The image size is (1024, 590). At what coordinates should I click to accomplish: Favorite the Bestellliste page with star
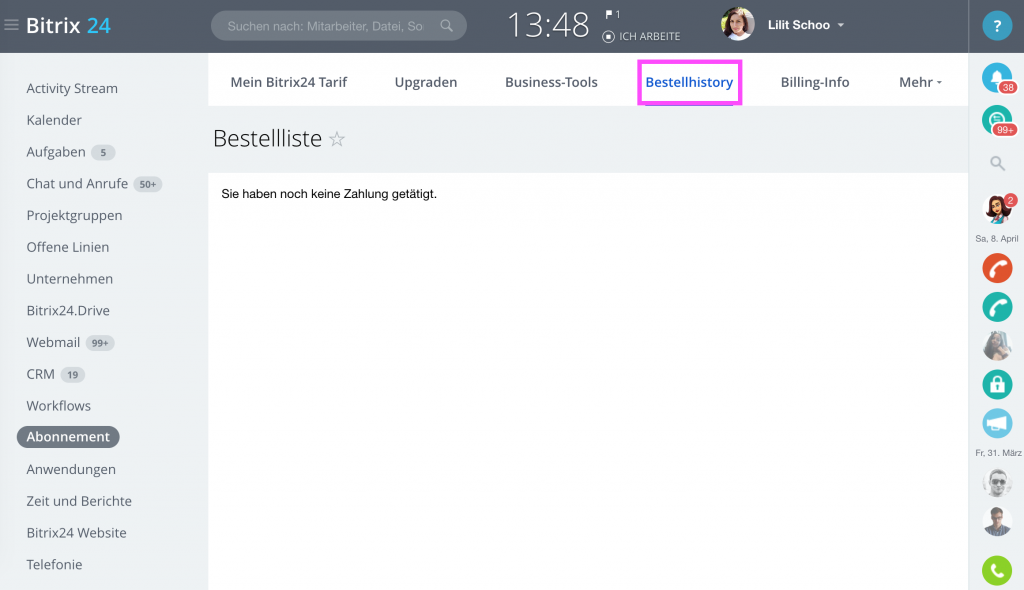click(x=337, y=139)
